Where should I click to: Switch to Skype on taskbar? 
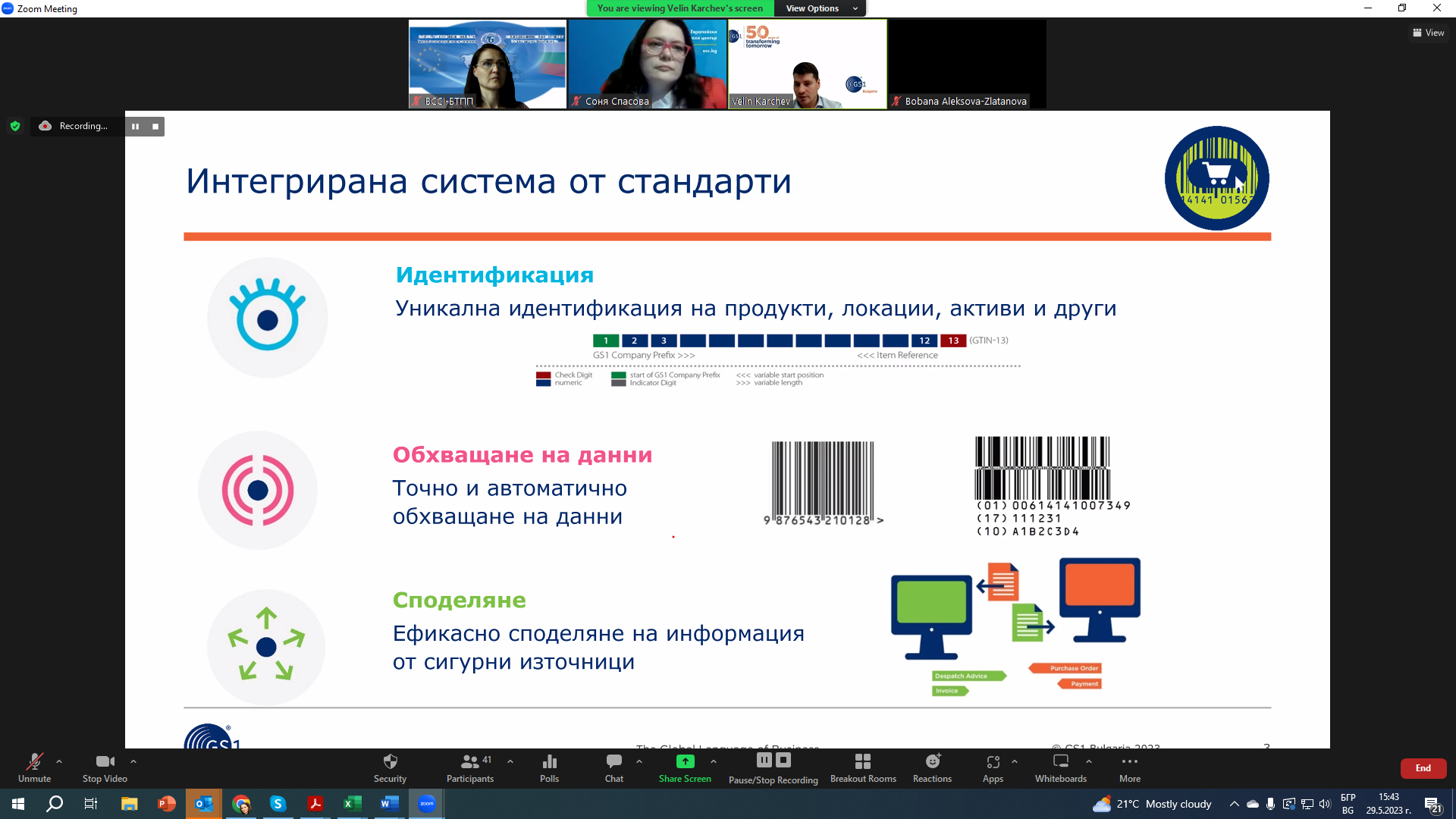click(x=278, y=804)
